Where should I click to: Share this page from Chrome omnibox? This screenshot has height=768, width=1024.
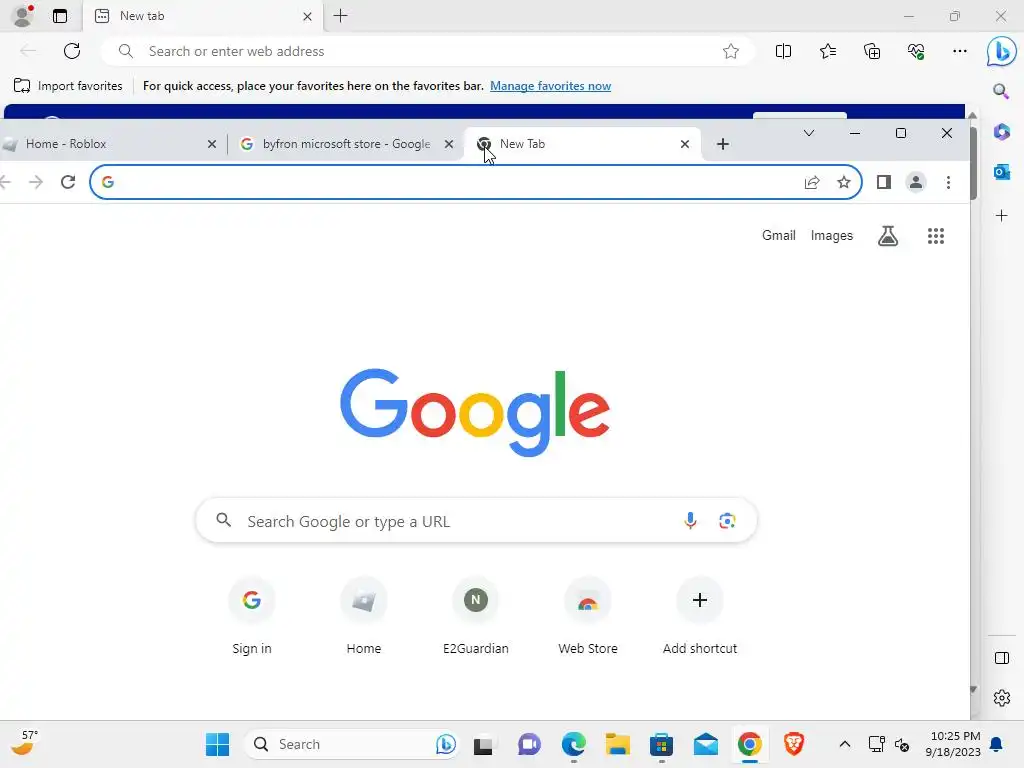click(x=812, y=182)
